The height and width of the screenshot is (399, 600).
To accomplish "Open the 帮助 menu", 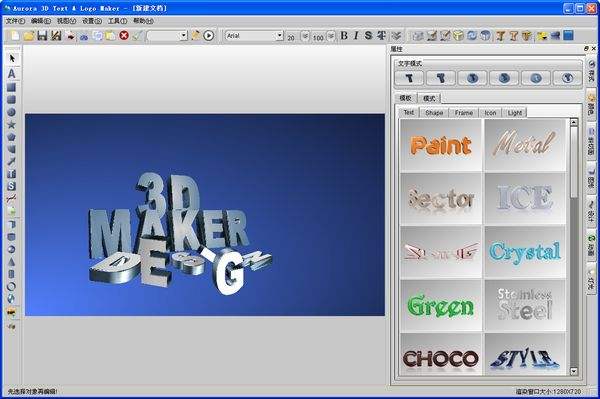I will [143, 21].
